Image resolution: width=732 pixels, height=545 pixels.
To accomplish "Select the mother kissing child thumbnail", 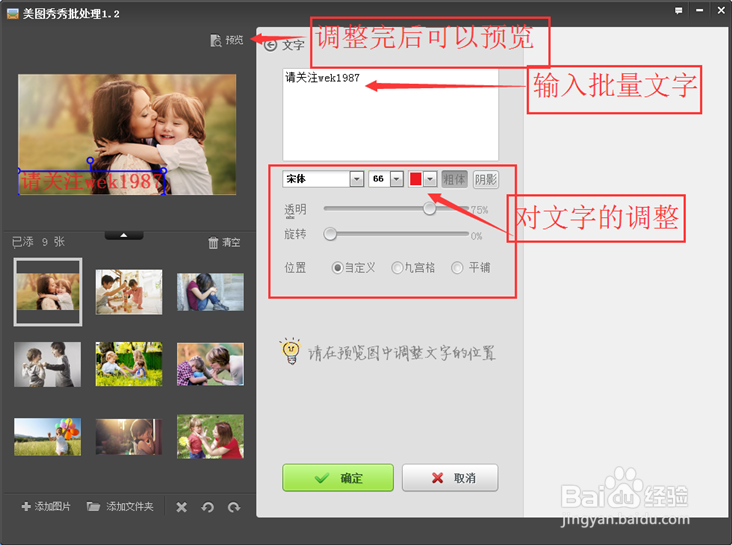I will point(48,292).
